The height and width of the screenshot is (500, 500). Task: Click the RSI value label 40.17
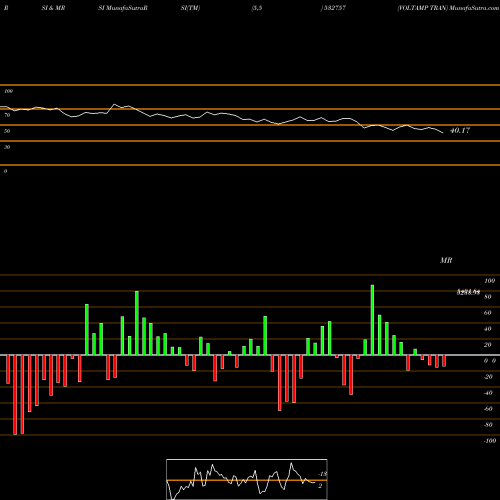(460, 130)
